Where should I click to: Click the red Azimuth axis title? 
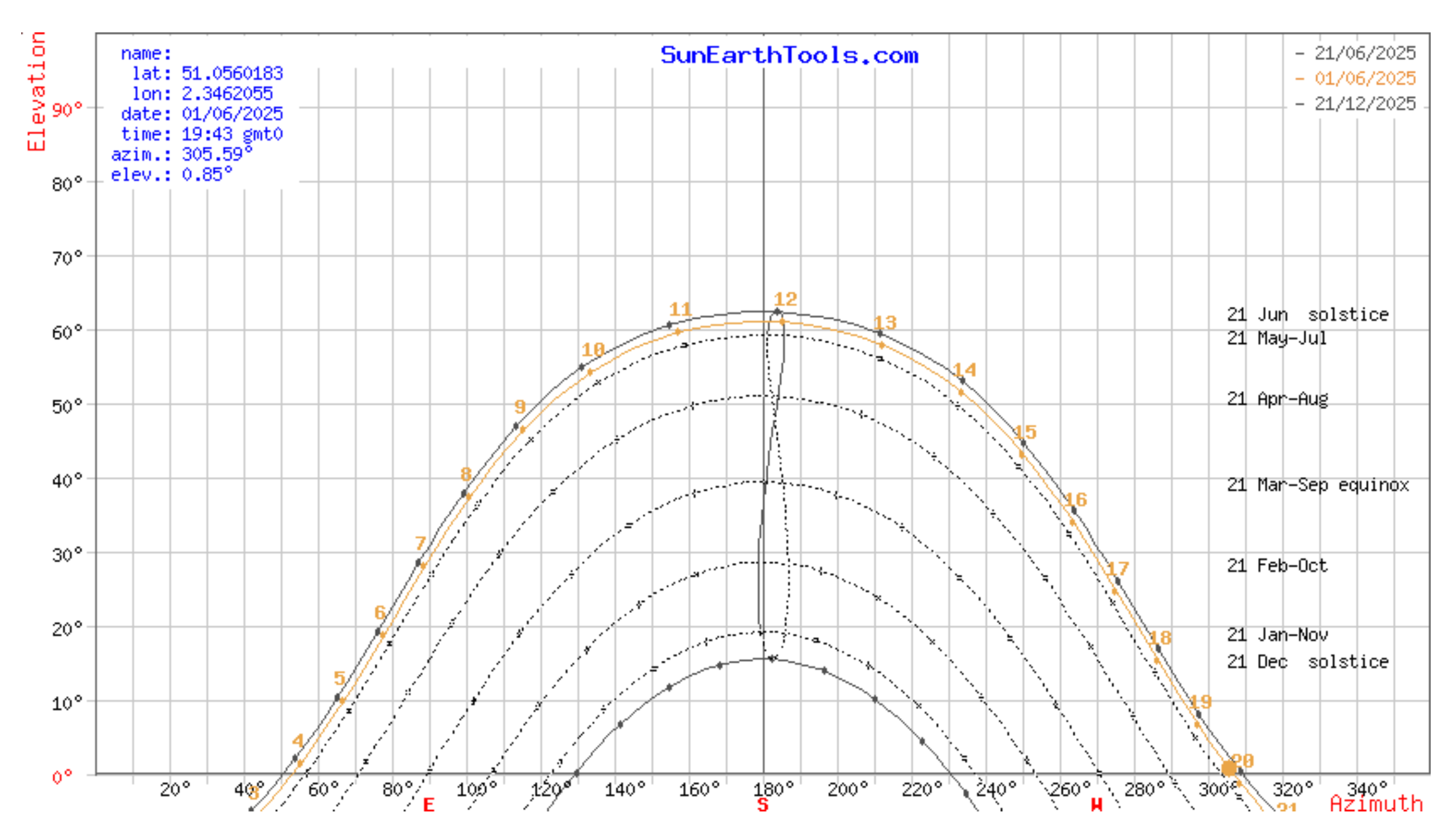tap(1376, 804)
